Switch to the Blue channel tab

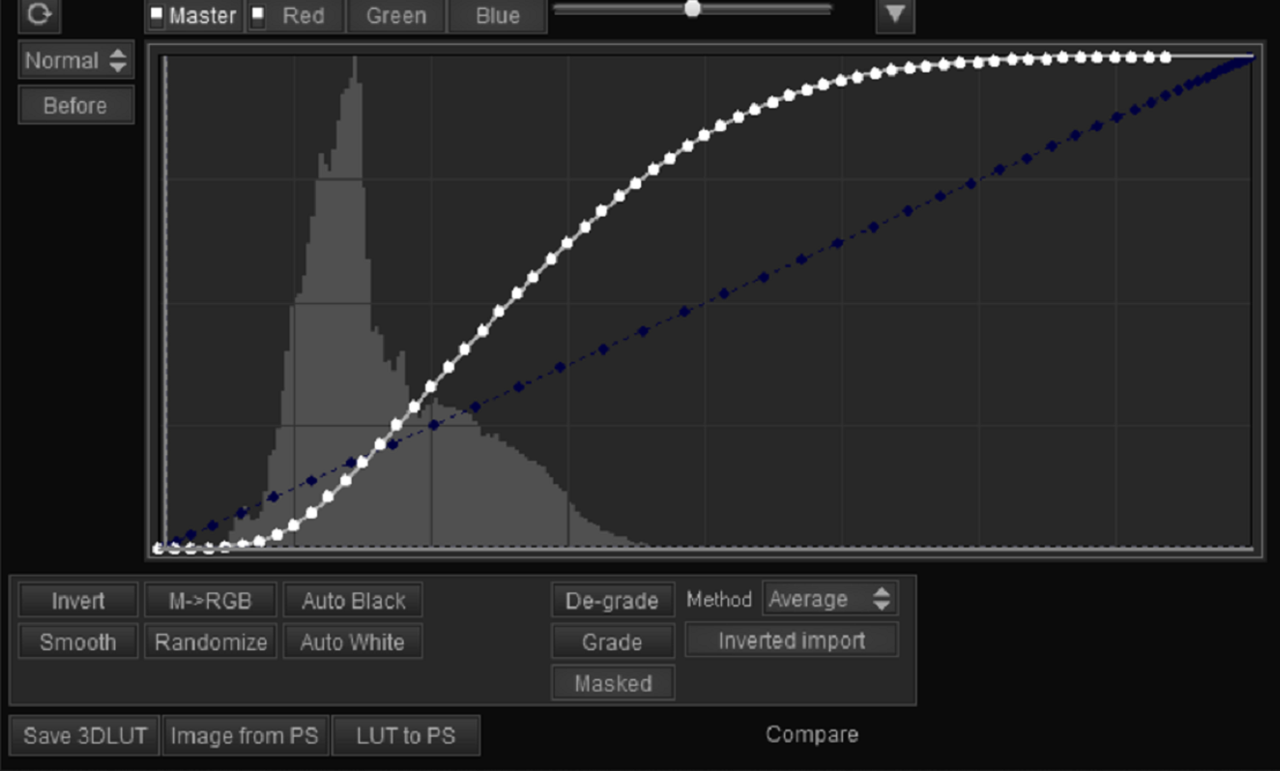(x=498, y=16)
